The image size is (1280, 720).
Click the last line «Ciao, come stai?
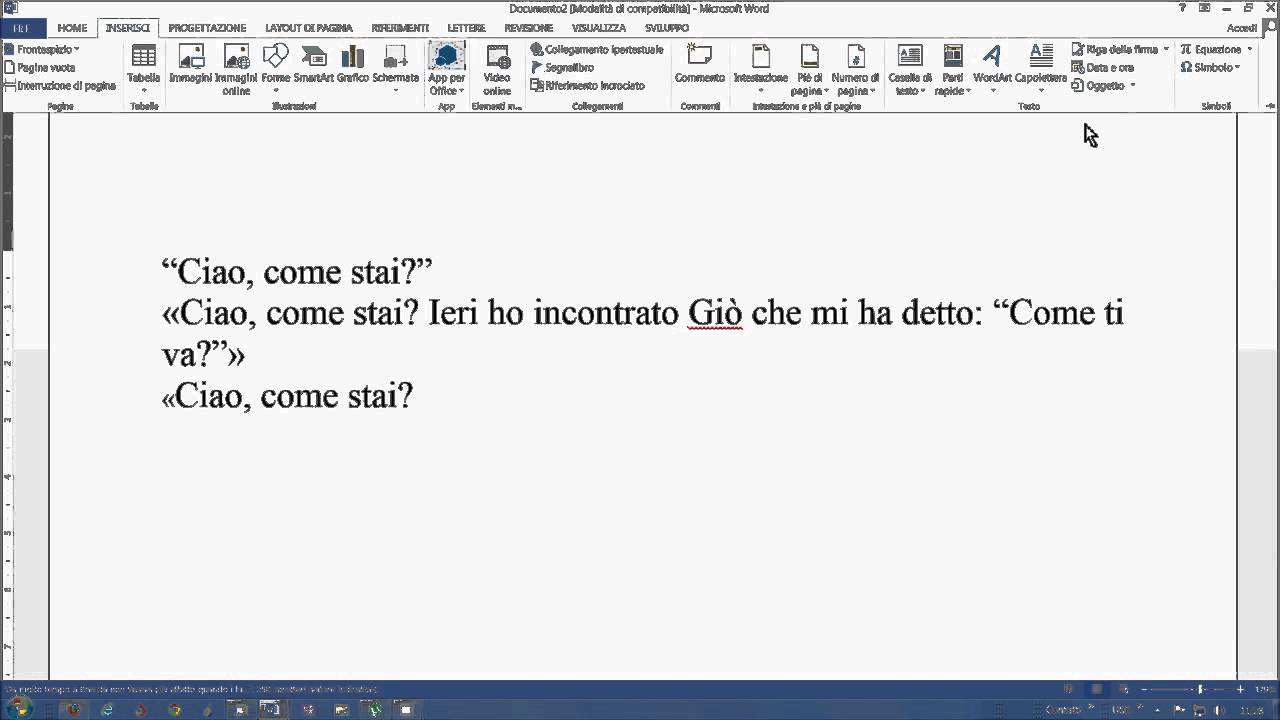coord(288,396)
